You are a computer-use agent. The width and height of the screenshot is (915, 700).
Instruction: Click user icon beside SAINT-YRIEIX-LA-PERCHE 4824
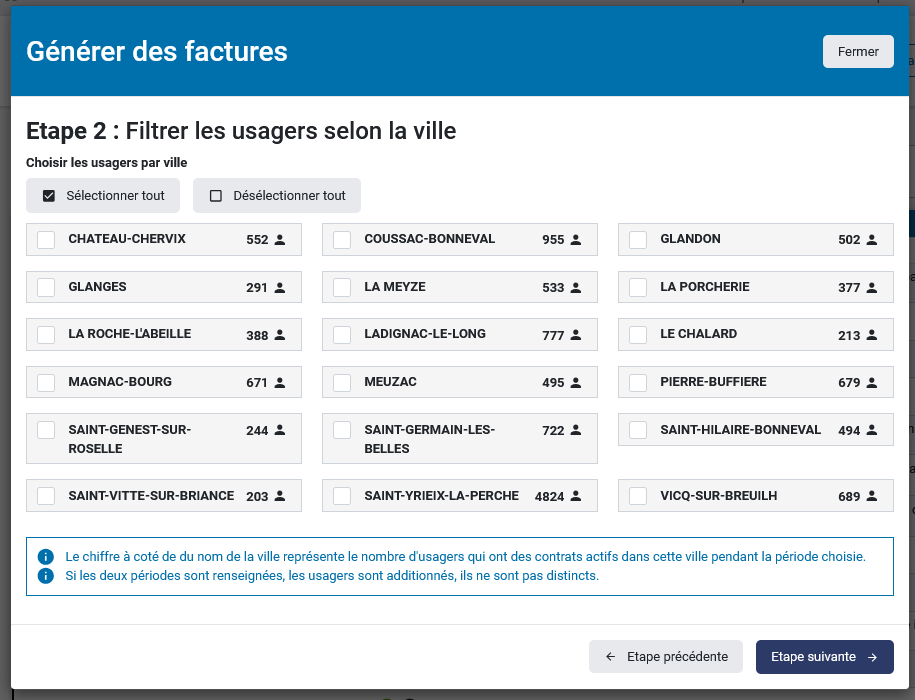(576, 496)
